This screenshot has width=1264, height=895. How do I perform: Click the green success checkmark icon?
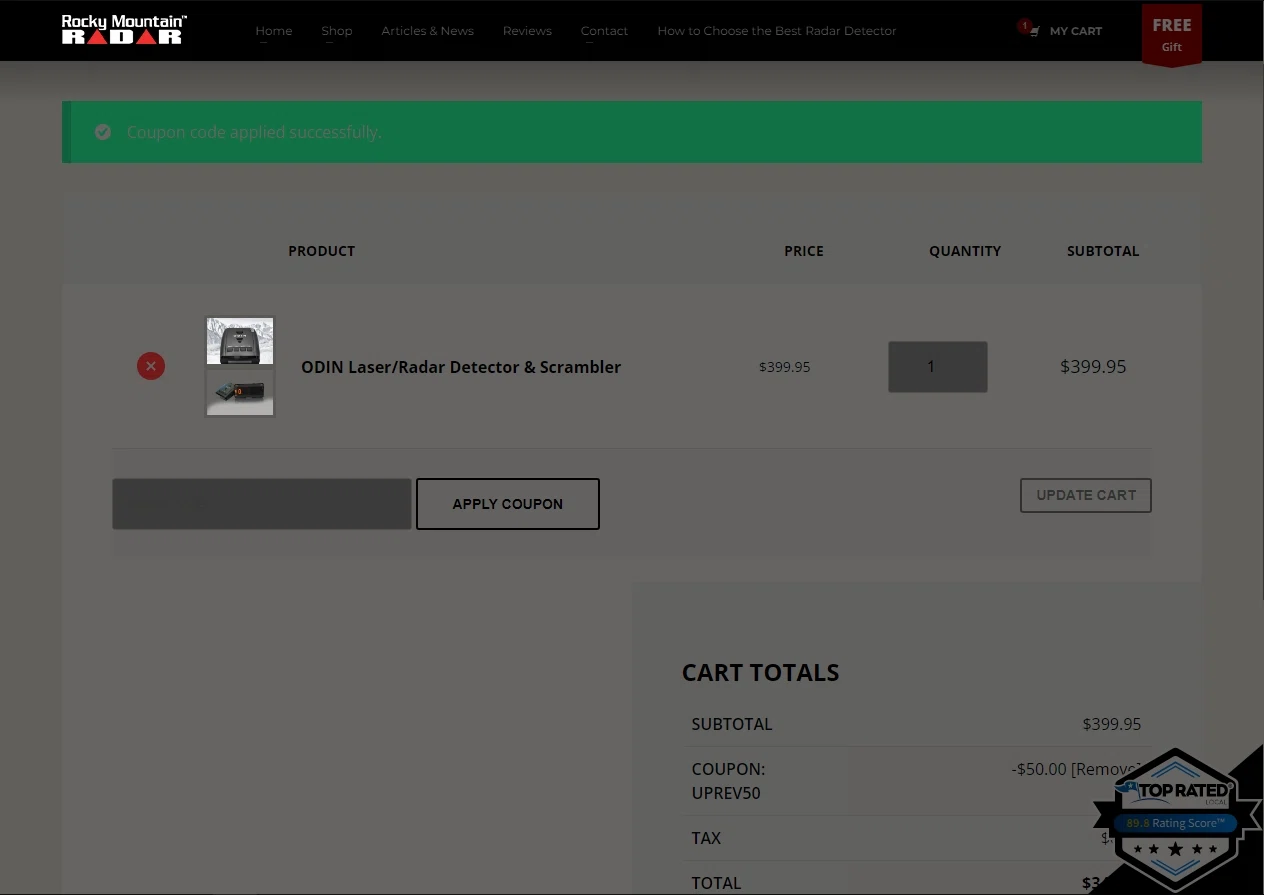(103, 132)
